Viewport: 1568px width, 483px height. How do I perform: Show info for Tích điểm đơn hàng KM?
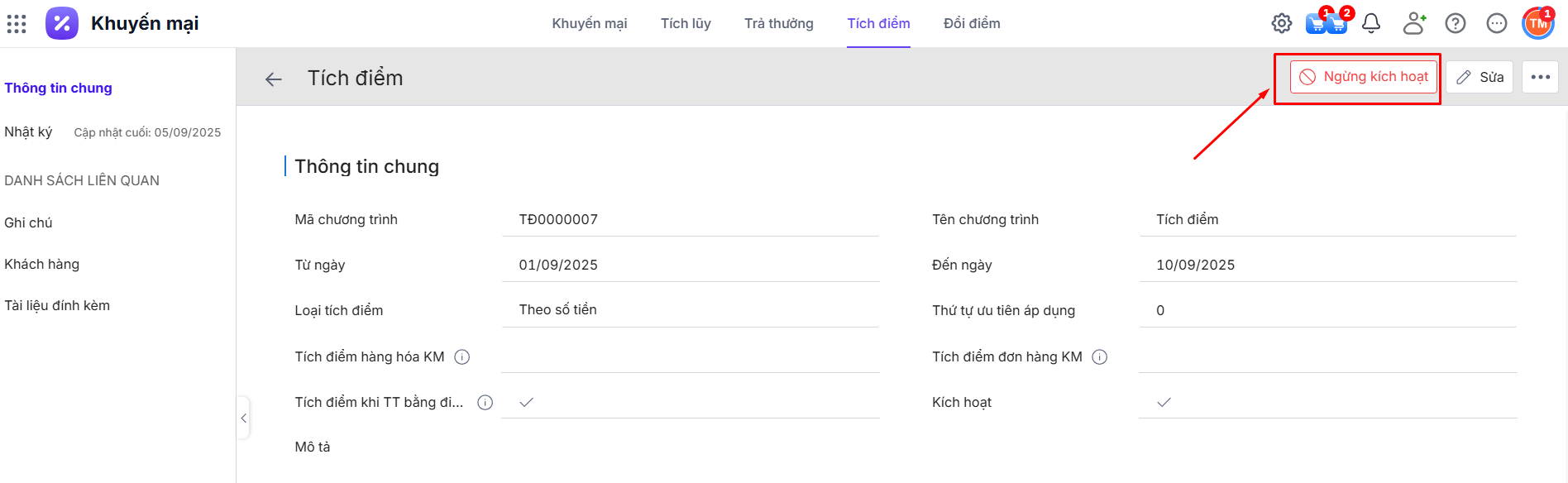(1100, 357)
